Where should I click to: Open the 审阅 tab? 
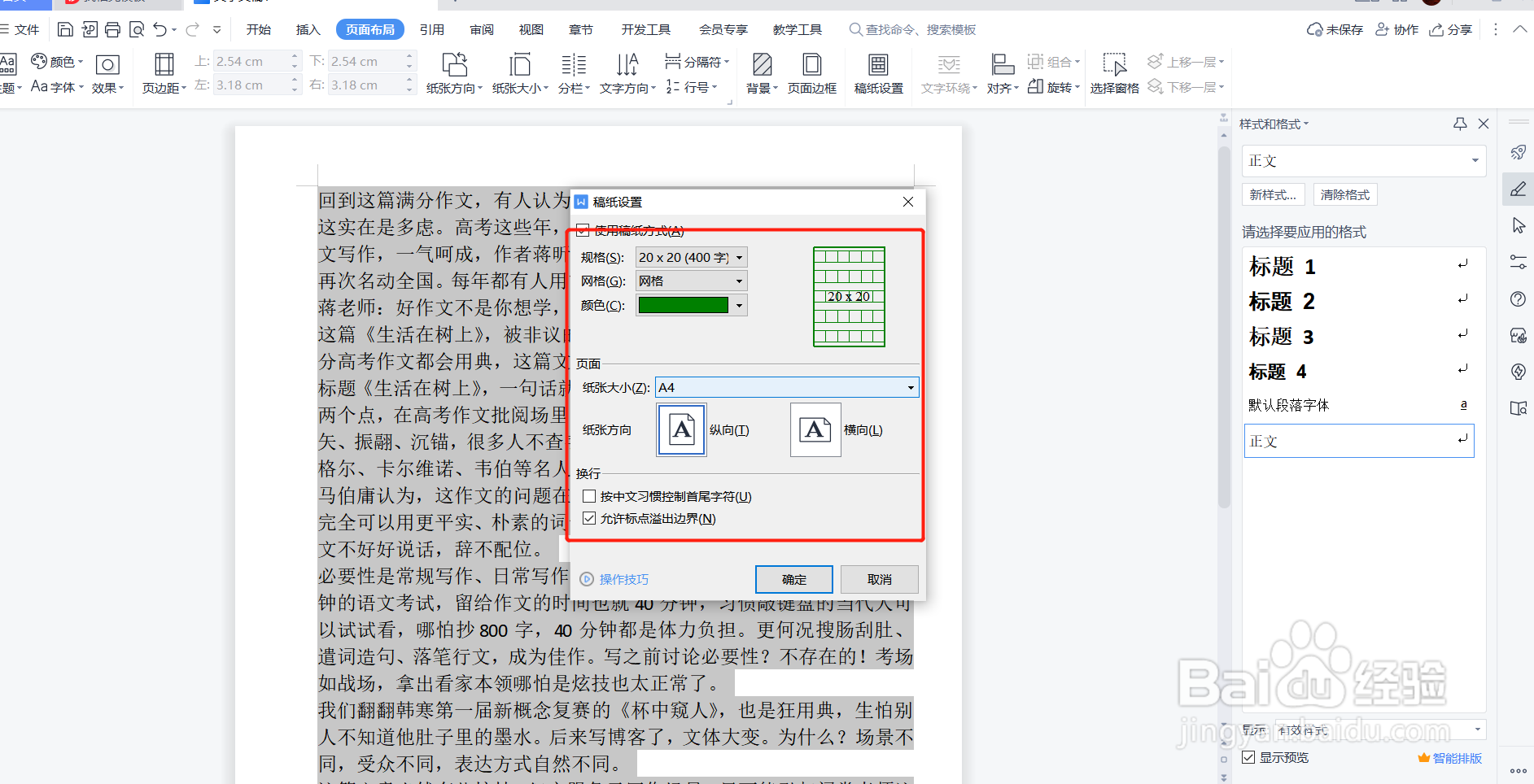tap(482, 30)
